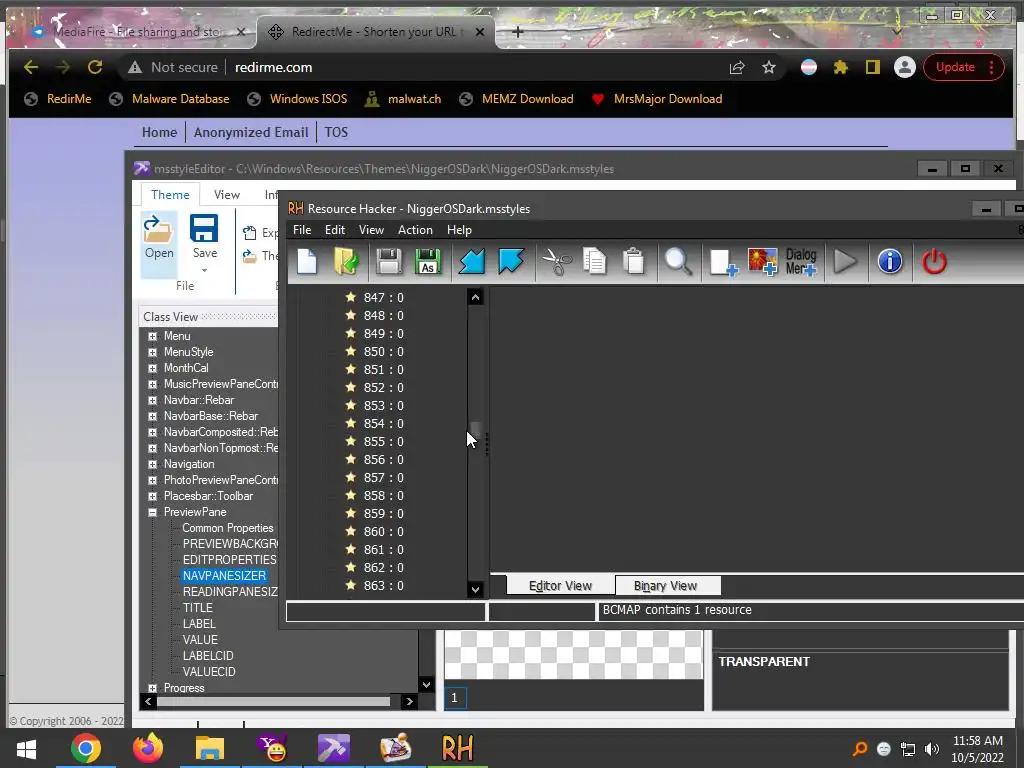Click Home link on RedirectMe page
The width and height of the screenshot is (1024, 768).
pyautogui.click(x=159, y=133)
